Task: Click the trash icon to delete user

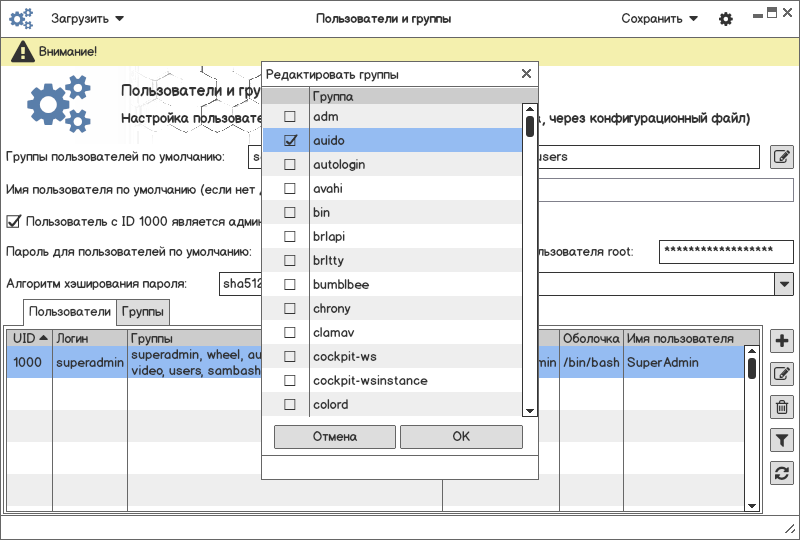Action: [x=782, y=407]
